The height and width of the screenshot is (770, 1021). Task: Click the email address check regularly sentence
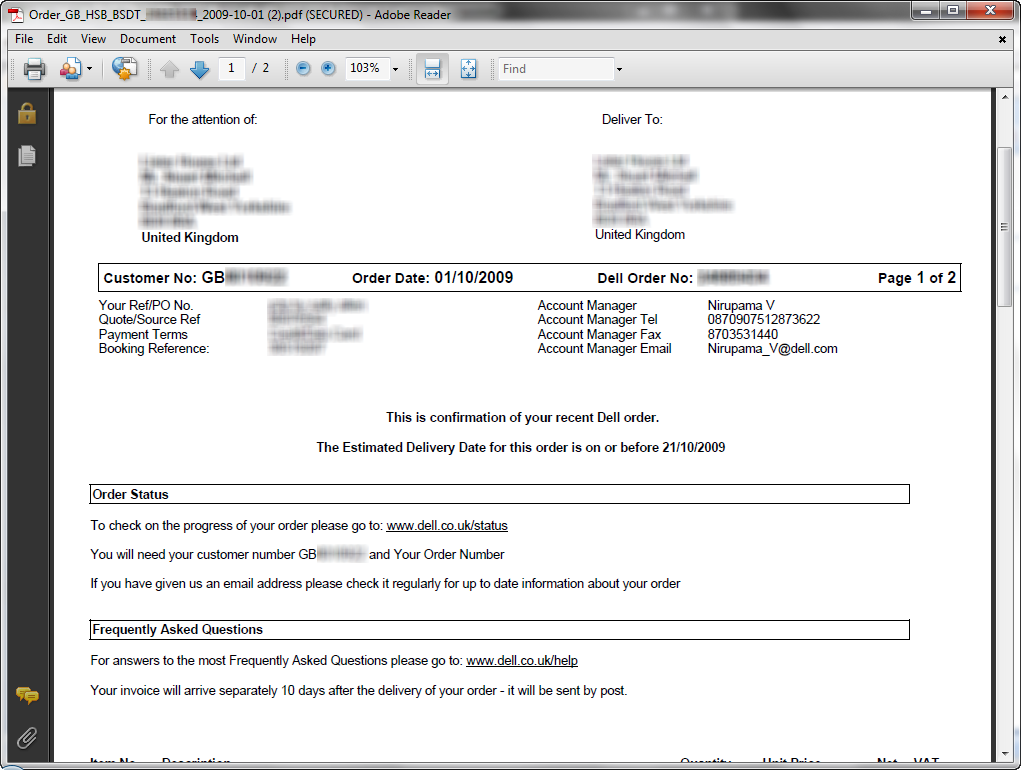385,583
